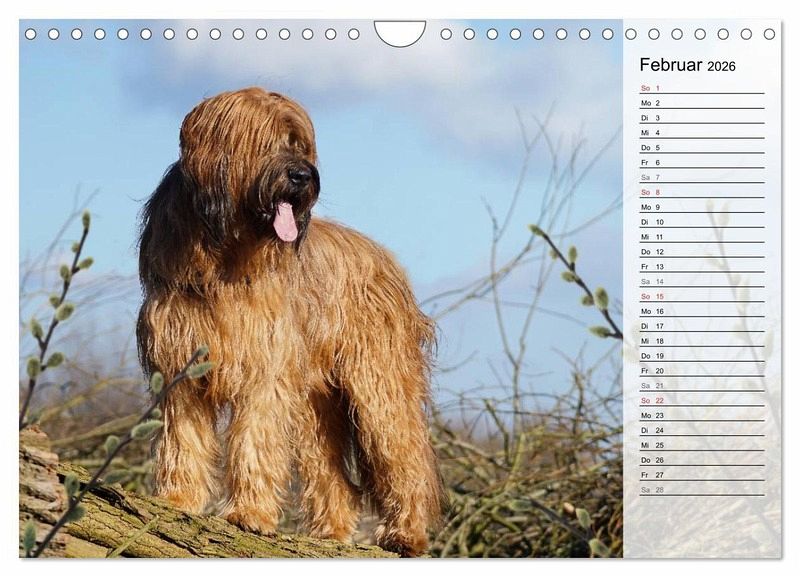This screenshot has height=577, width=800.
Task: Click the first spiral binding hole at top-left
Action: pos(30,34)
